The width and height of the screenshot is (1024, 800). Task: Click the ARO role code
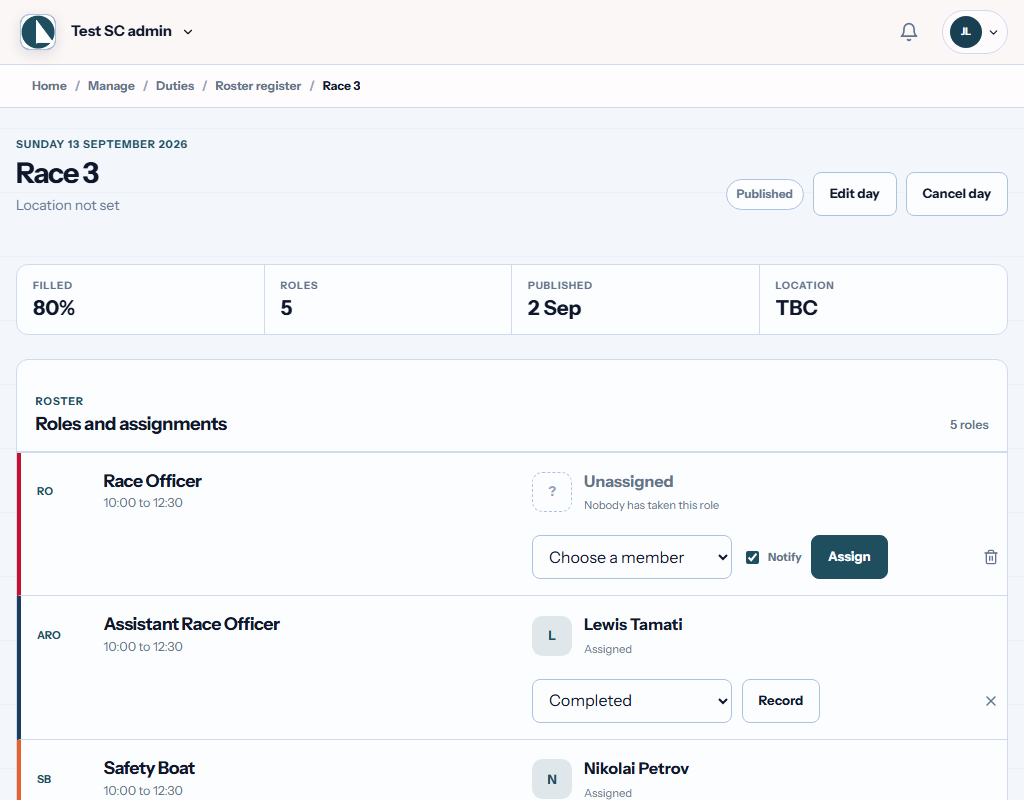[49, 635]
